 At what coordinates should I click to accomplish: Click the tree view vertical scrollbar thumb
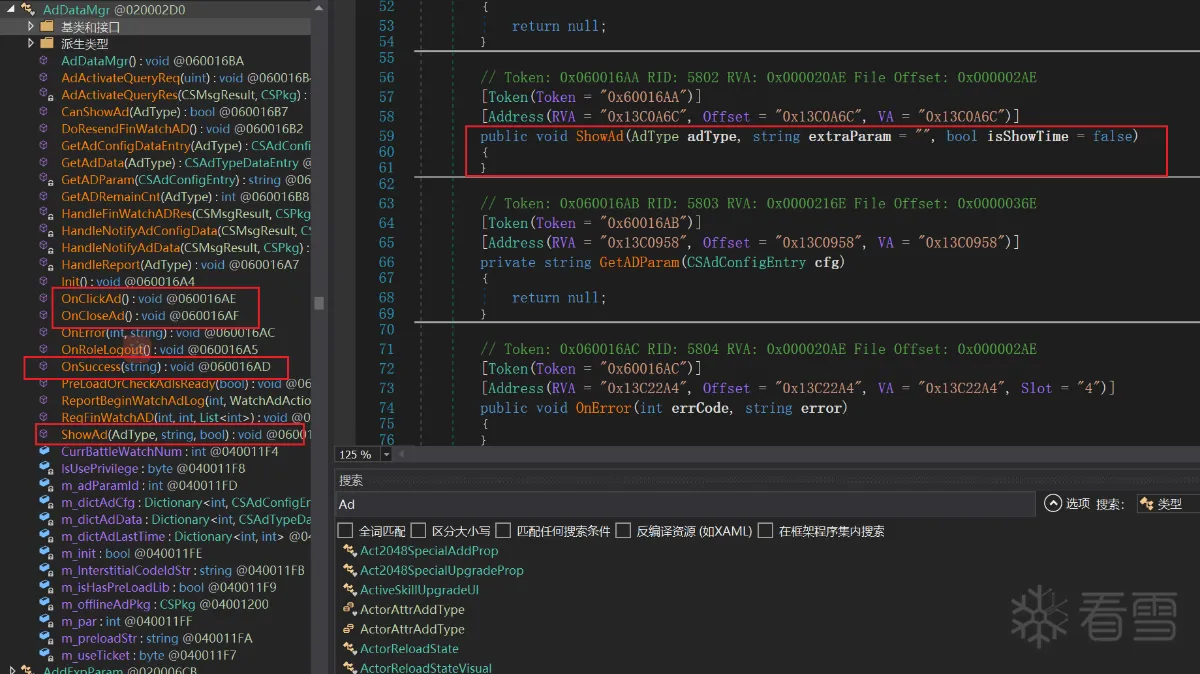click(x=319, y=302)
